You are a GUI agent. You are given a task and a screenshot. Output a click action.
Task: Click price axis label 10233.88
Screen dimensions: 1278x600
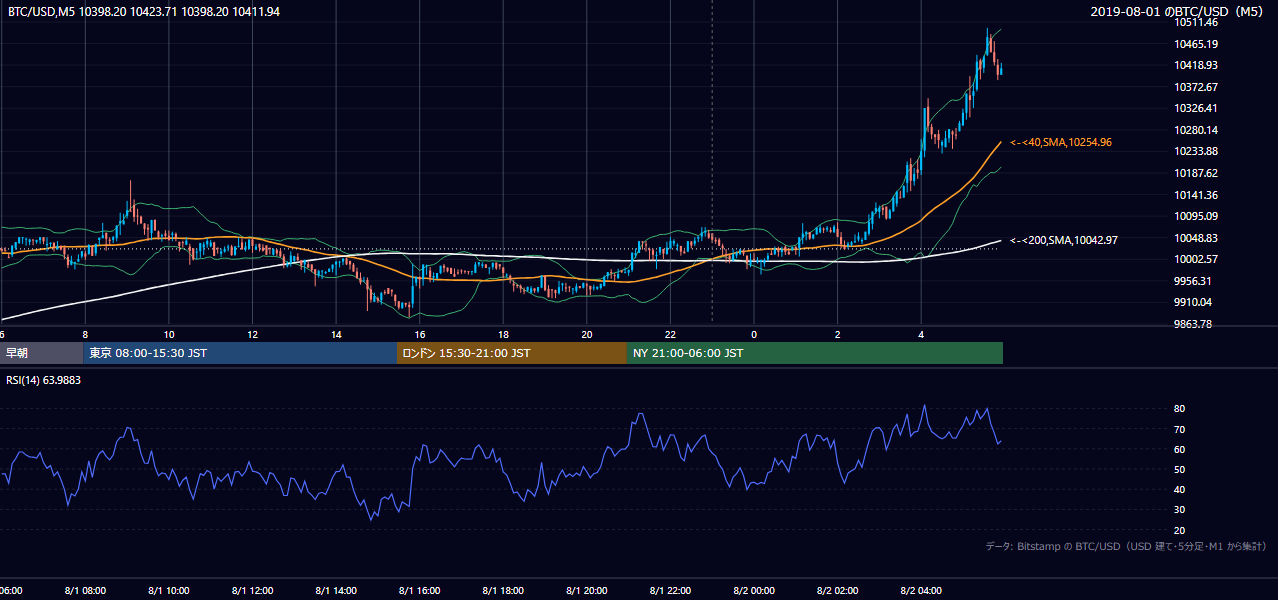(1195, 151)
